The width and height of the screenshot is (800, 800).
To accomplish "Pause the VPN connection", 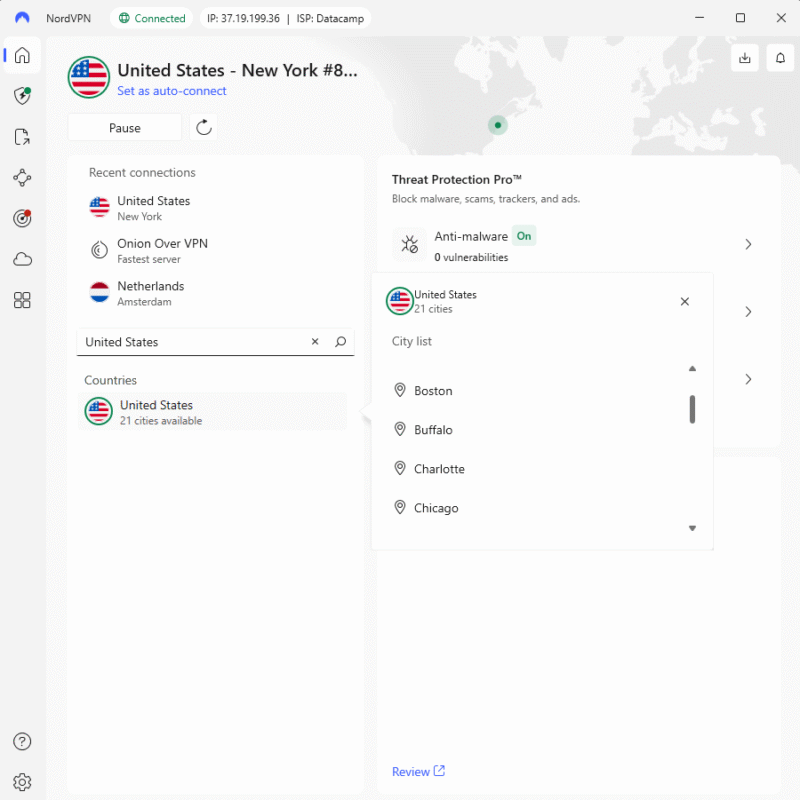I will (x=125, y=128).
